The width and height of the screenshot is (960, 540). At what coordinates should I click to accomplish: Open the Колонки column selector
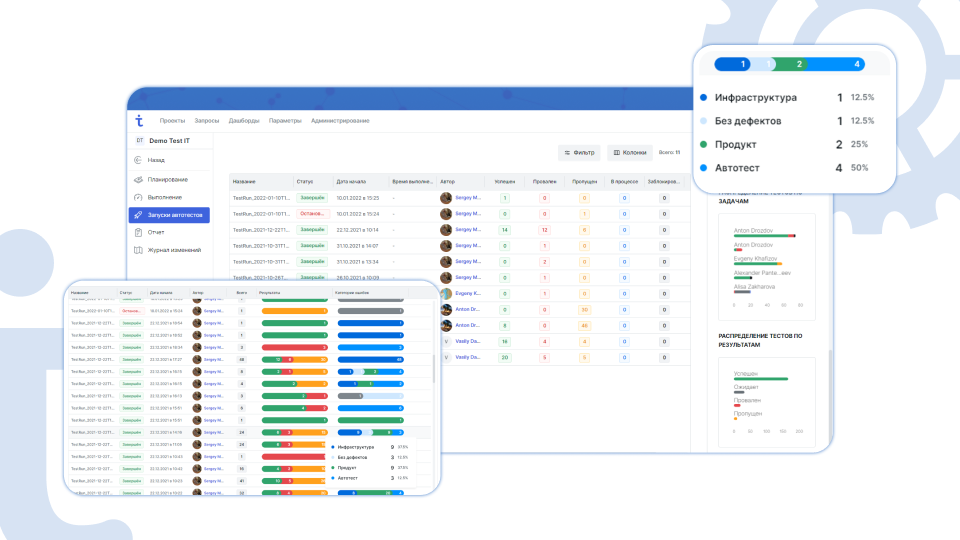click(629, 153)
